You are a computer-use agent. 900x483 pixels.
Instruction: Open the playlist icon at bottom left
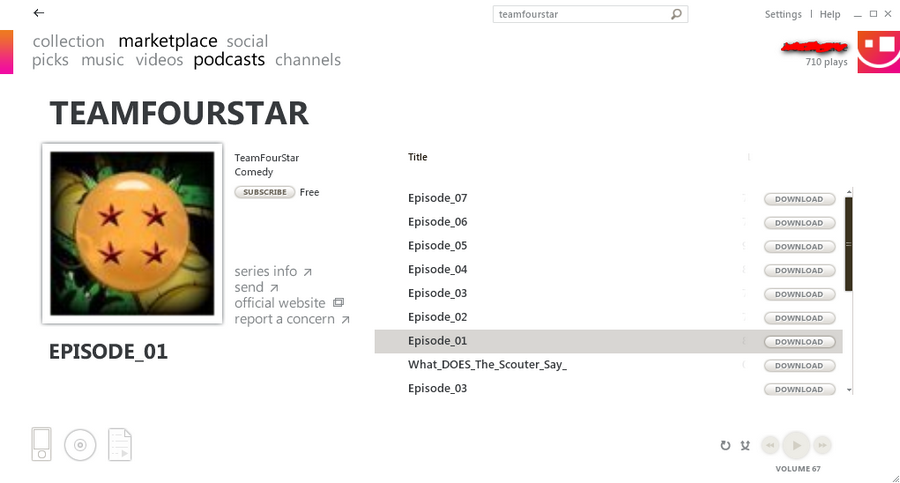pos(120,445)
